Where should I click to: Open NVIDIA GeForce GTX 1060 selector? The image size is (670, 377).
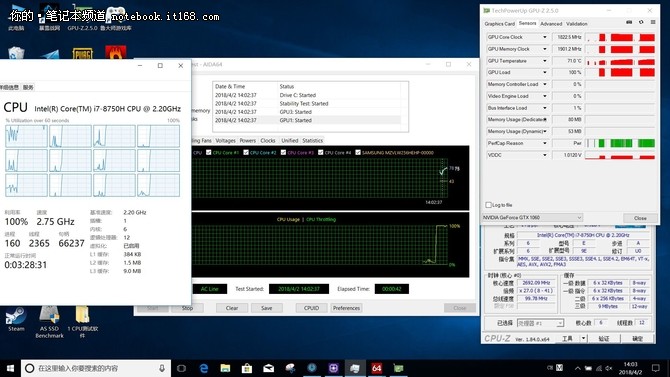(532, 218)
